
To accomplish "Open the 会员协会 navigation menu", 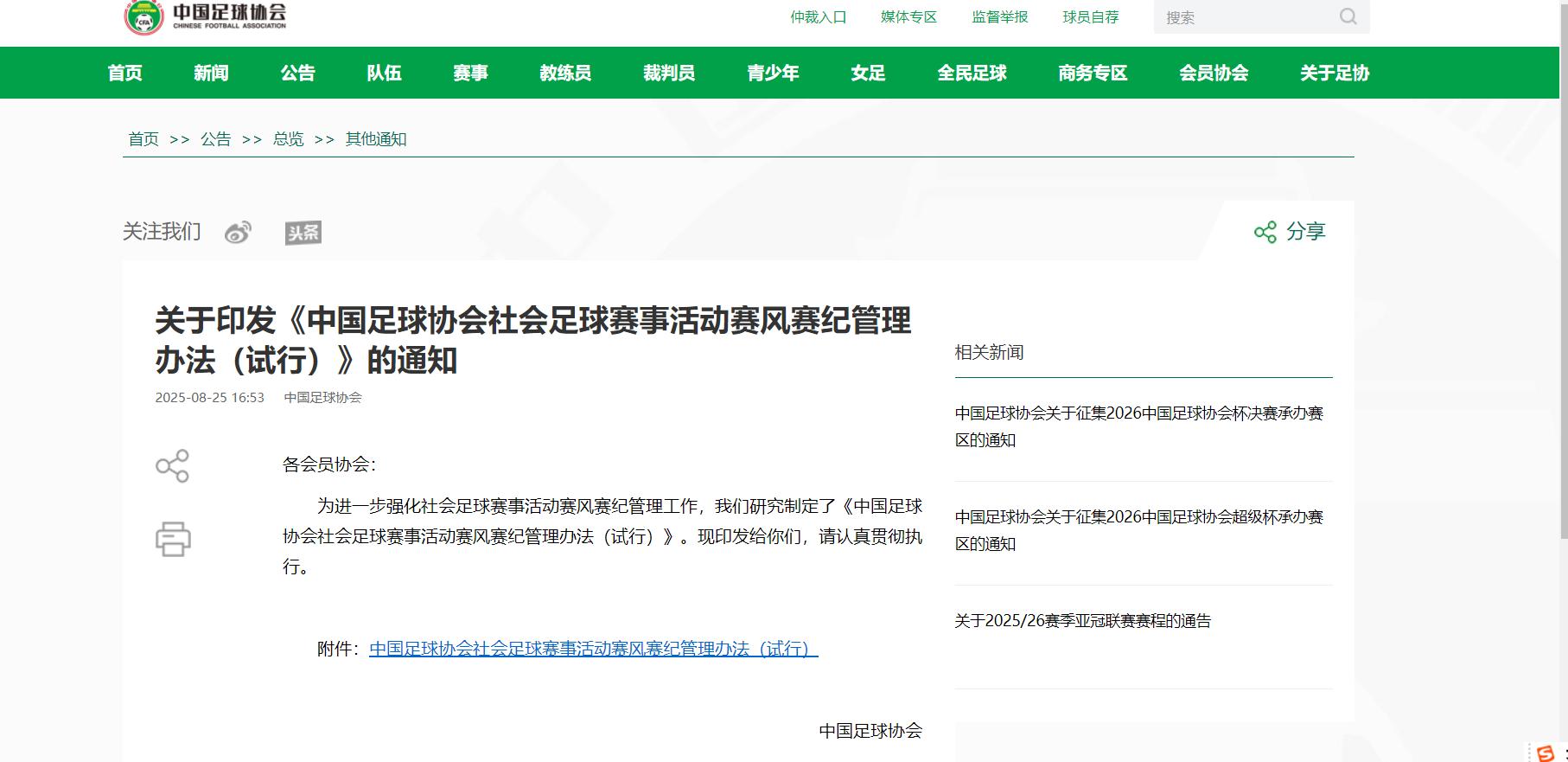I will [x=1214, y=73].
